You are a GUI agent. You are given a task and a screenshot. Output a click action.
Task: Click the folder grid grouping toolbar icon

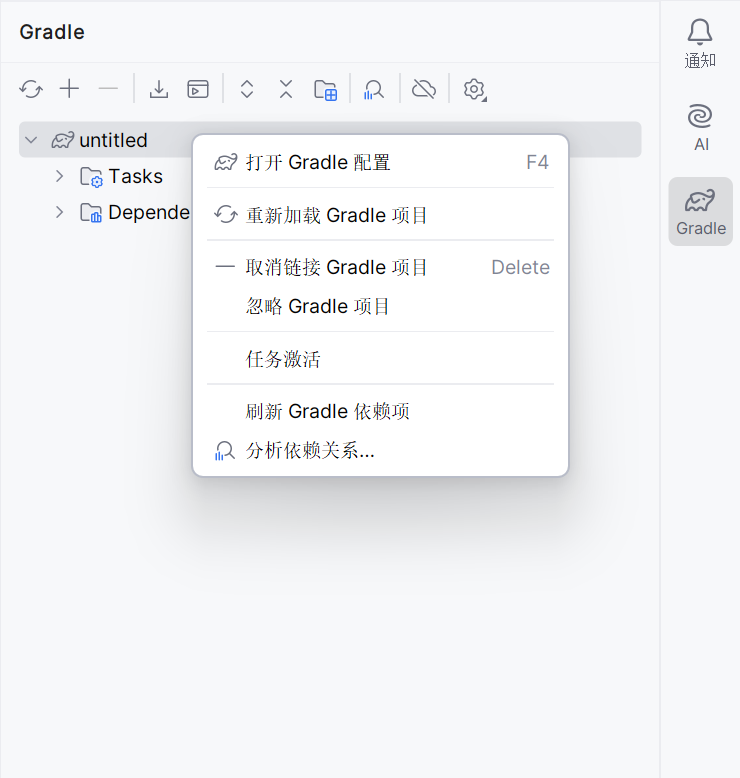(x=326, y=90)
